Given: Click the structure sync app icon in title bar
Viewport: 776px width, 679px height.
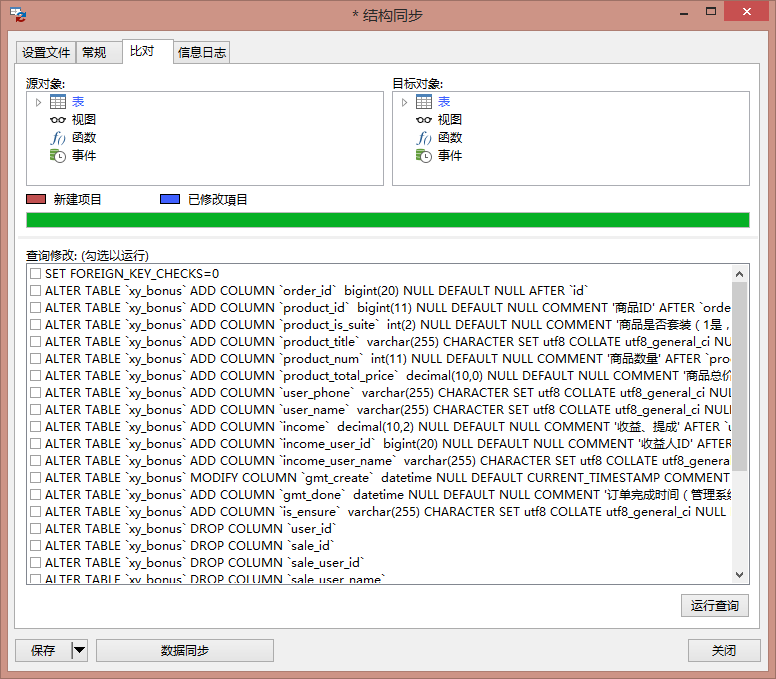Looking at the screenshot, I should point(18,14).
